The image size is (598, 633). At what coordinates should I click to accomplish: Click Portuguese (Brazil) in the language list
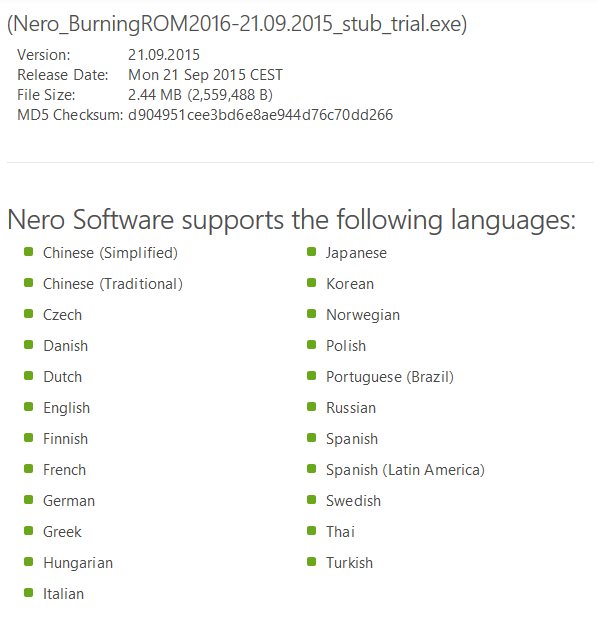point(390,377)
